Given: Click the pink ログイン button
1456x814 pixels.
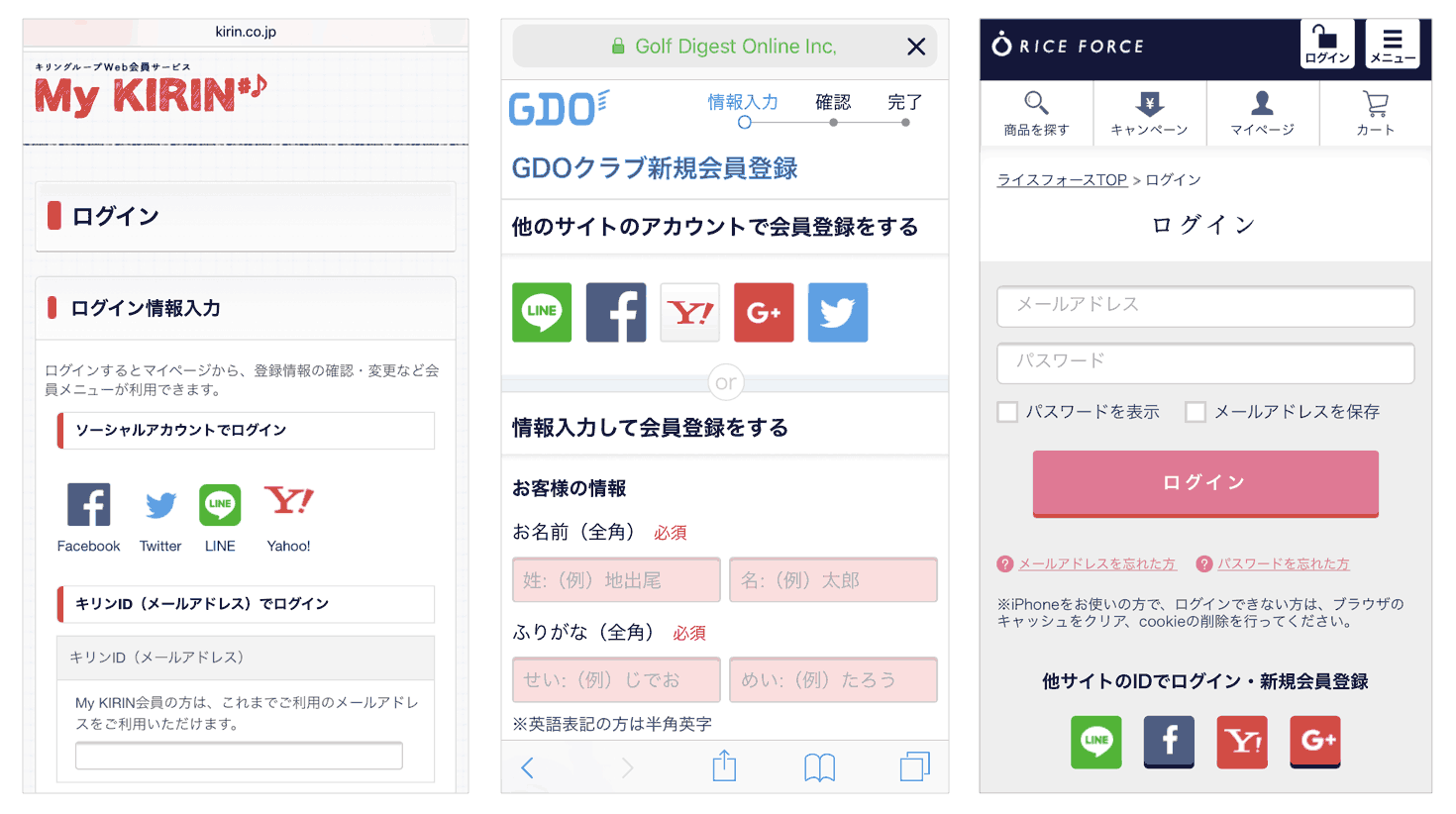Looking at the screenshot, I should click(1205, 483).
